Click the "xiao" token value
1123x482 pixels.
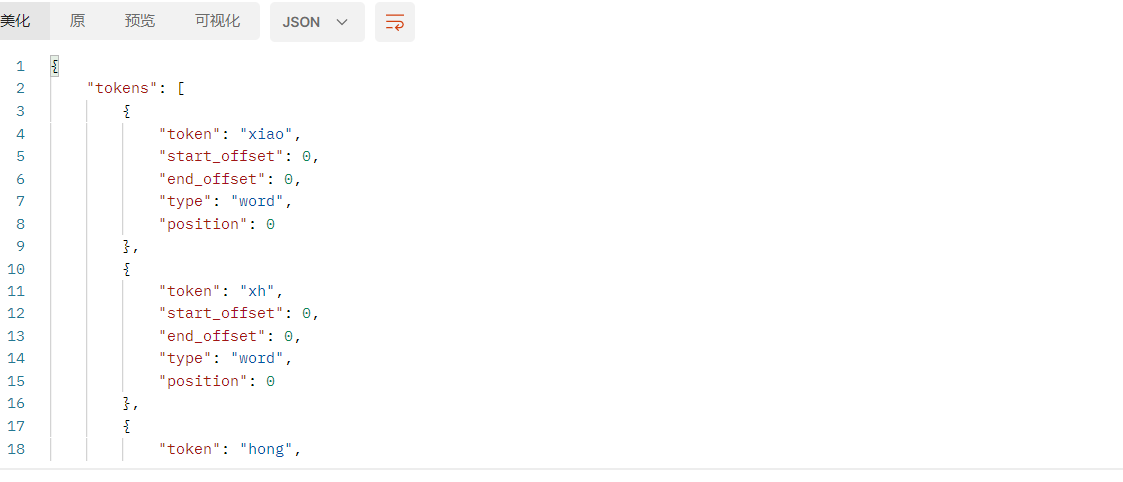pyautogui.click(x=266, y=134)
